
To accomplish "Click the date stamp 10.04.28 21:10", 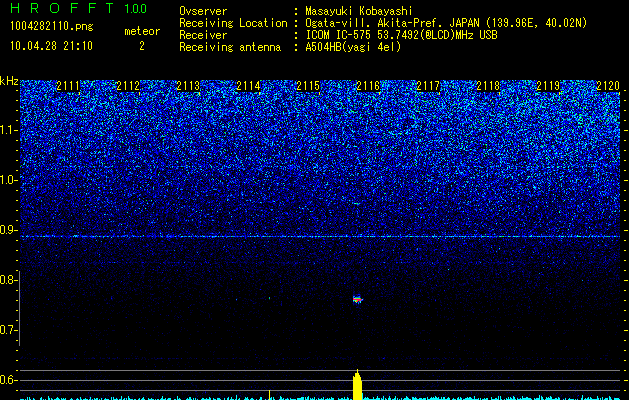I will (51, 46).
